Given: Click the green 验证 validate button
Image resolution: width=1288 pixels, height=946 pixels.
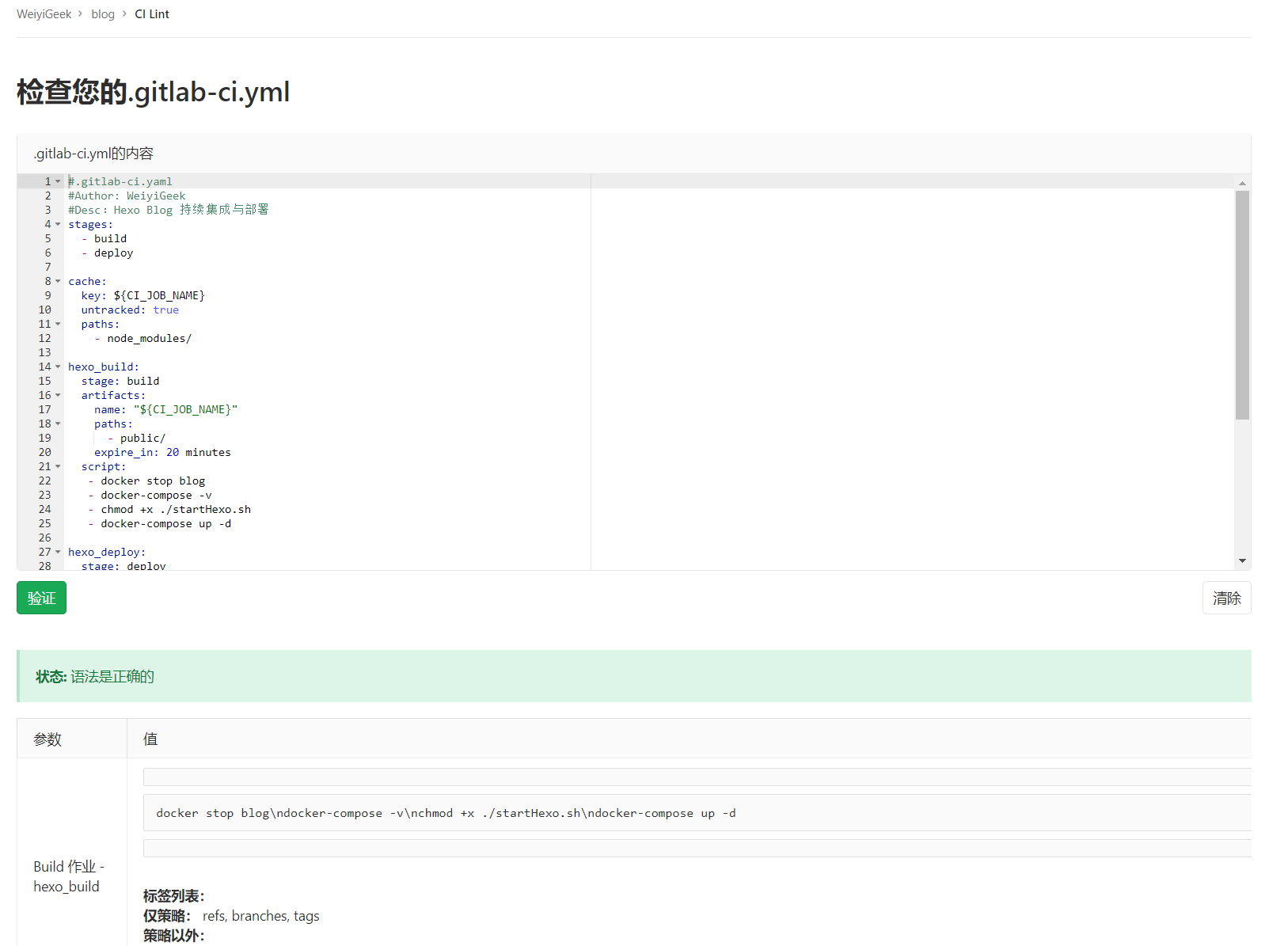Looking at the screenshot, I should [x=41, y=598].
